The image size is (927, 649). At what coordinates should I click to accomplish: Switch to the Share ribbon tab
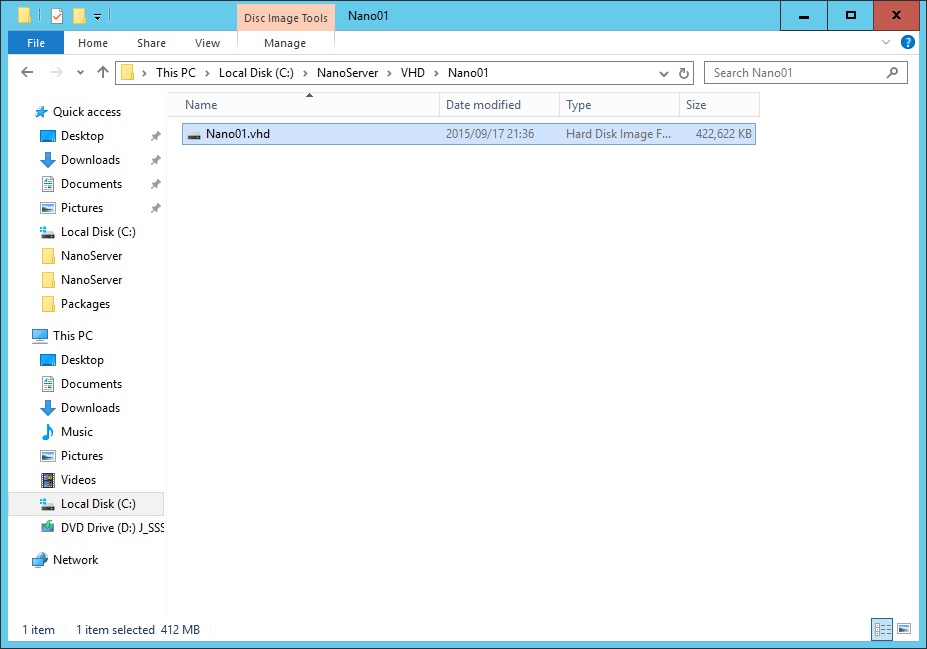(151, 43)
